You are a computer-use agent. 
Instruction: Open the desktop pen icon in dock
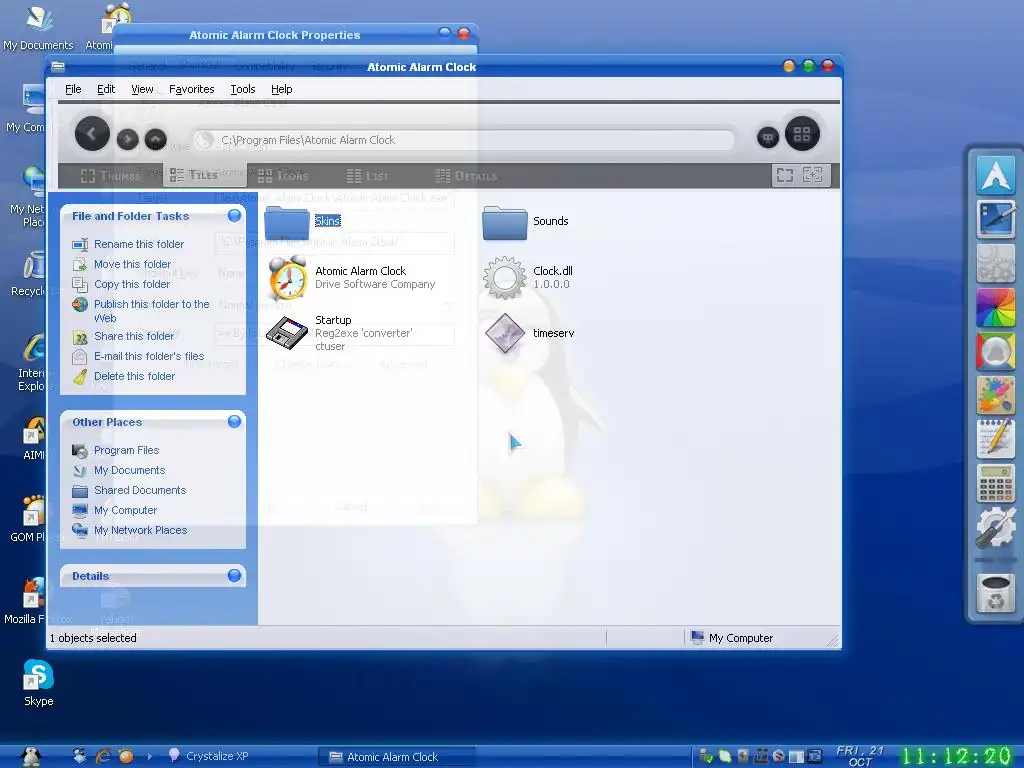pos(995,219)
